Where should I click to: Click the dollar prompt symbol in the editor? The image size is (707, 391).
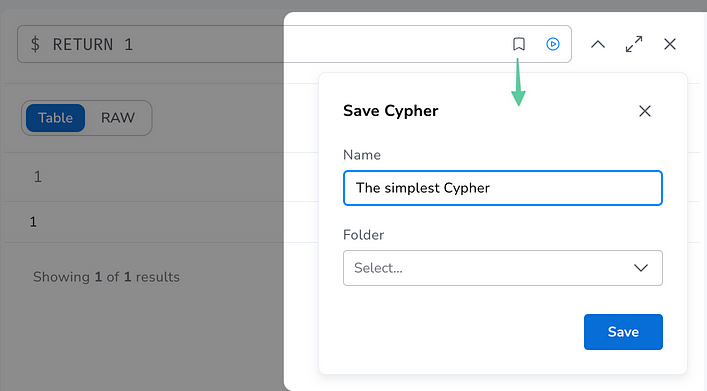(35, 44)
